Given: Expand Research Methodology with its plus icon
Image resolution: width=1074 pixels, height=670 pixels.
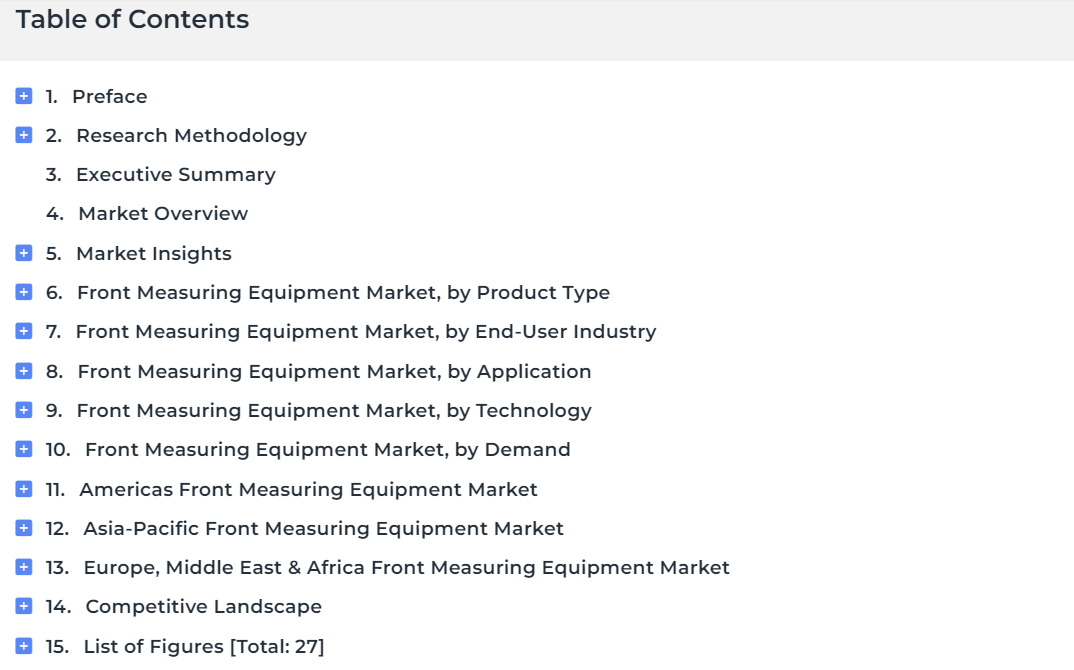Looking at the screenshot, I should tap(23, 135).
